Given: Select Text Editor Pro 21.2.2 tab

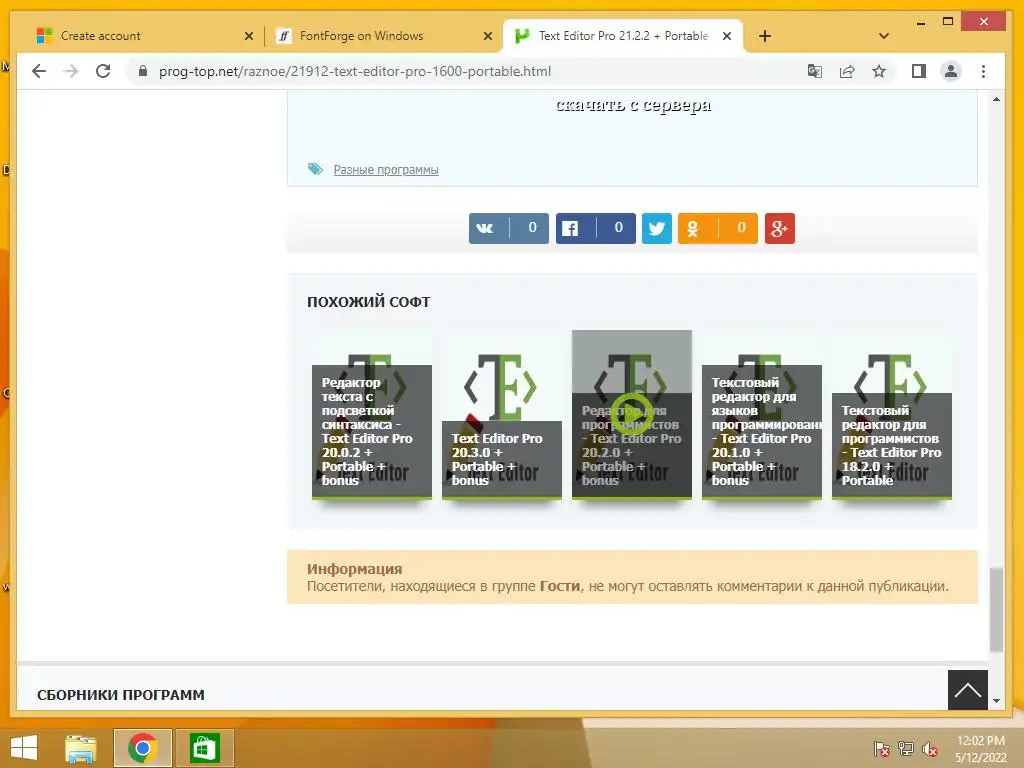Looking at the screenshot, I should [x=623, y=36].
